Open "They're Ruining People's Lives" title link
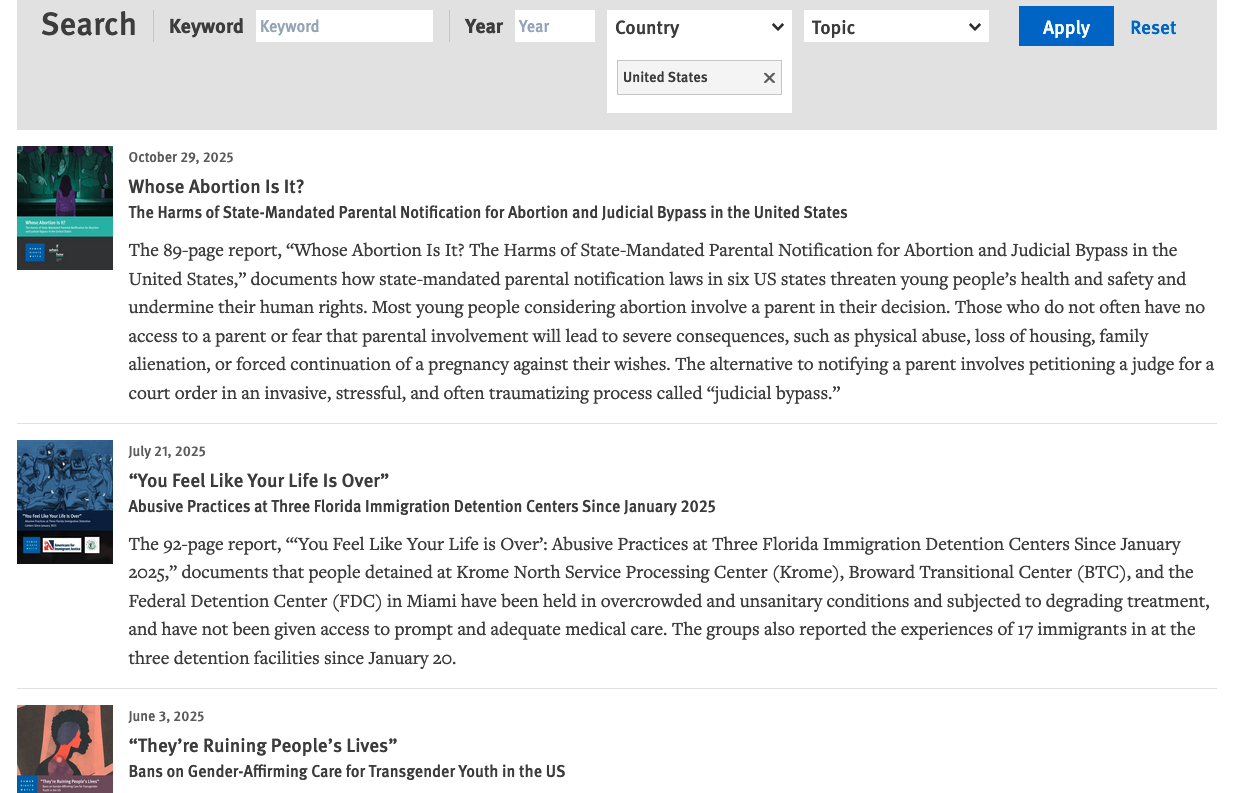 click(x=263, y=746)
